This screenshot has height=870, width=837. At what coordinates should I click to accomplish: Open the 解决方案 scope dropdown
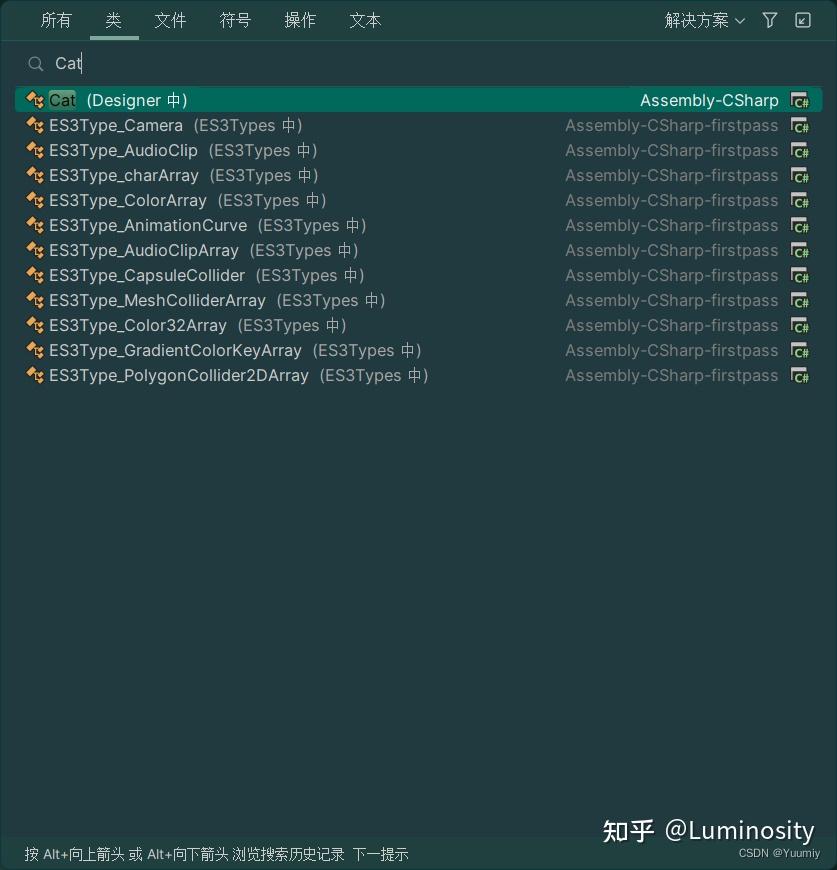(x=705, y=20)
